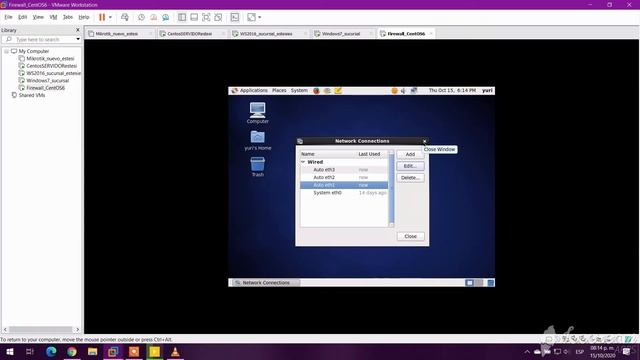Viewport: 640px width, 360px height.
Task: Select Mikrotik_nuevo_estesi in the library tree
Action: point(50,59)
